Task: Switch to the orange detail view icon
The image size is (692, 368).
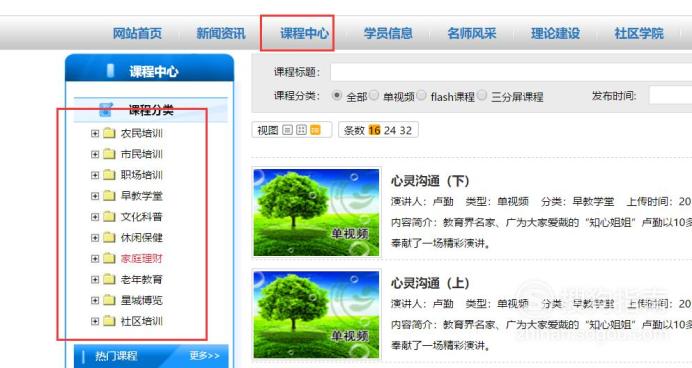Action: click(x=315, y=130)
